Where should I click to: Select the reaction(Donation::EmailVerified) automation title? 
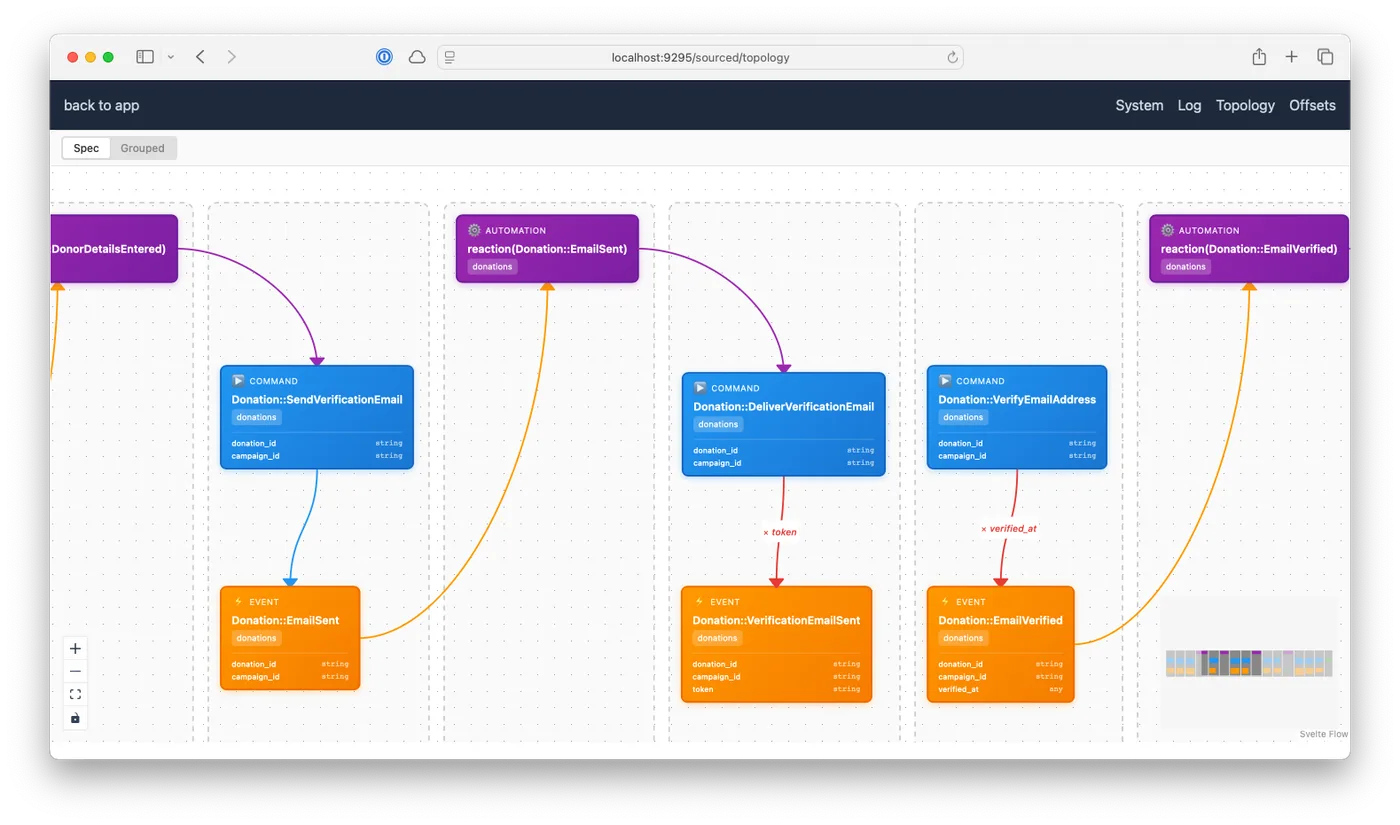pyautogui.click(x=1249, y=249)
